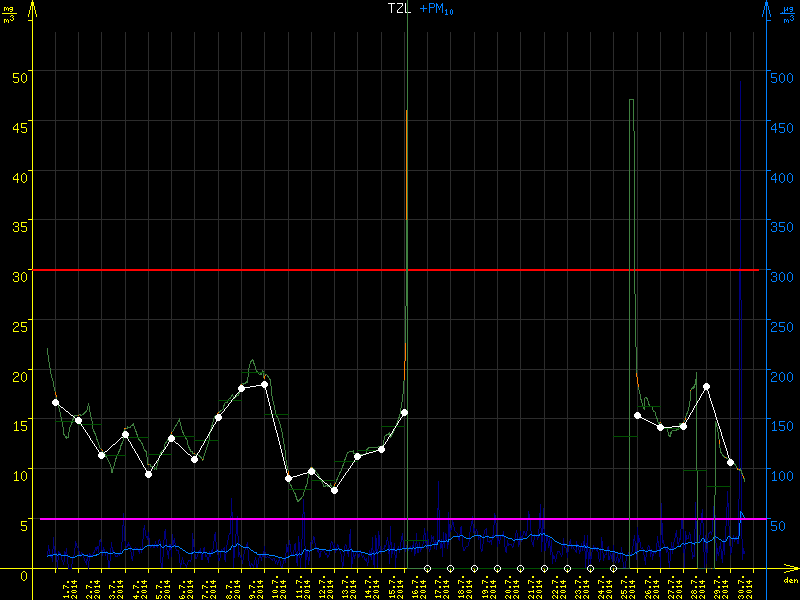The width and height of the screenshot is (800, 600).
Task: Select the first white data point marker
Action: click(56, 402)
